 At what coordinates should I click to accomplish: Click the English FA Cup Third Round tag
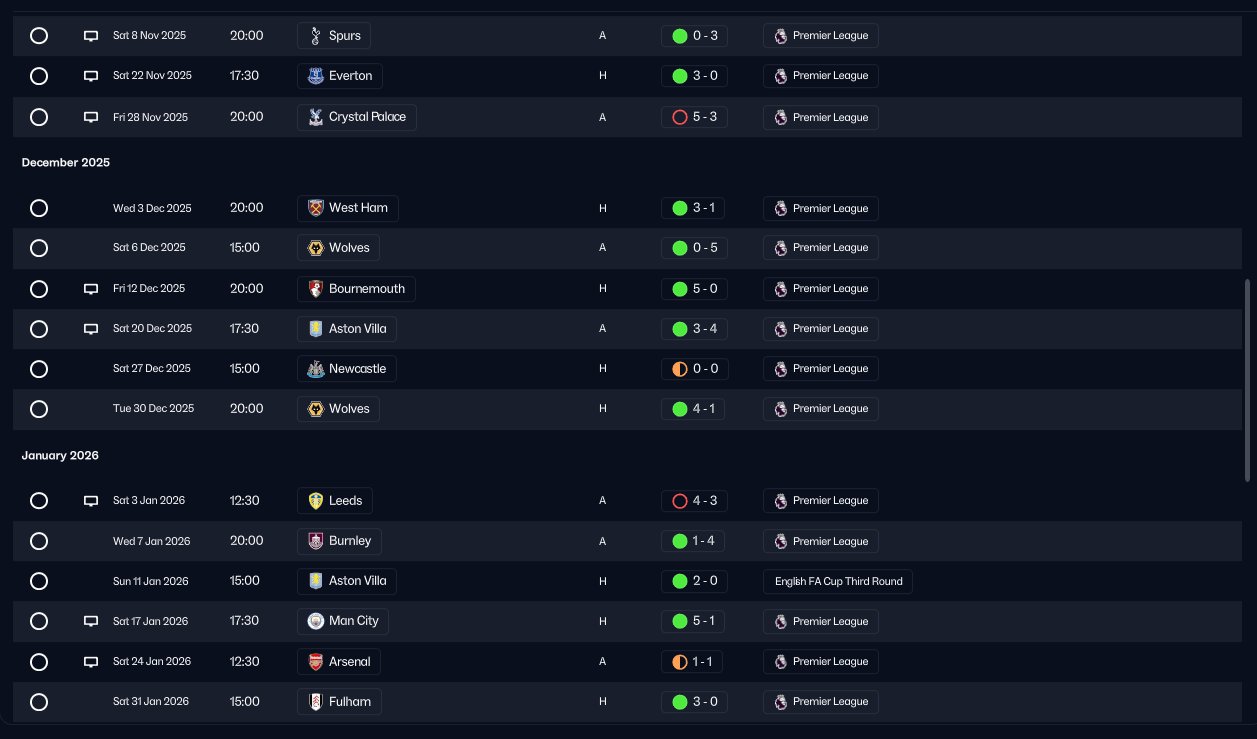(x=838, y=581)
